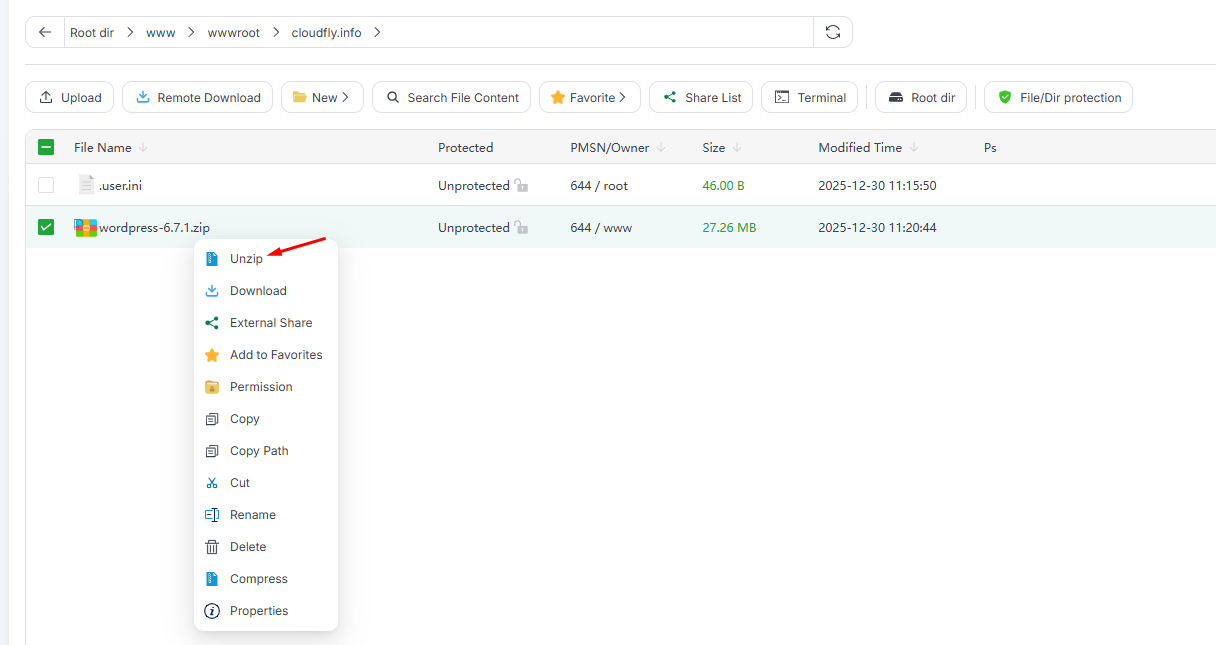Choose Delete in the context menu

(x=248, y=547)
